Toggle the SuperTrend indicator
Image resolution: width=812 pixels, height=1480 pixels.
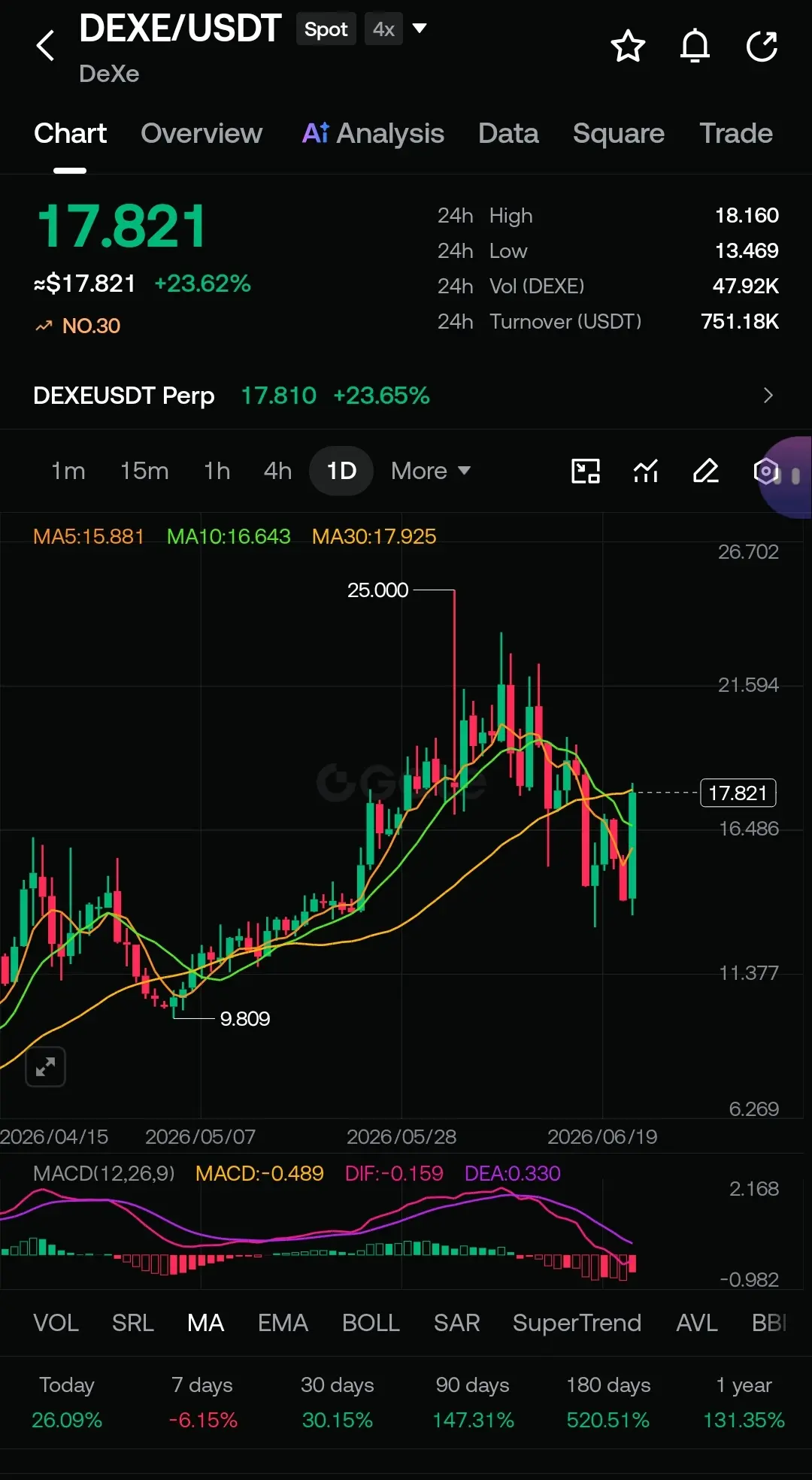(577, 1323)
